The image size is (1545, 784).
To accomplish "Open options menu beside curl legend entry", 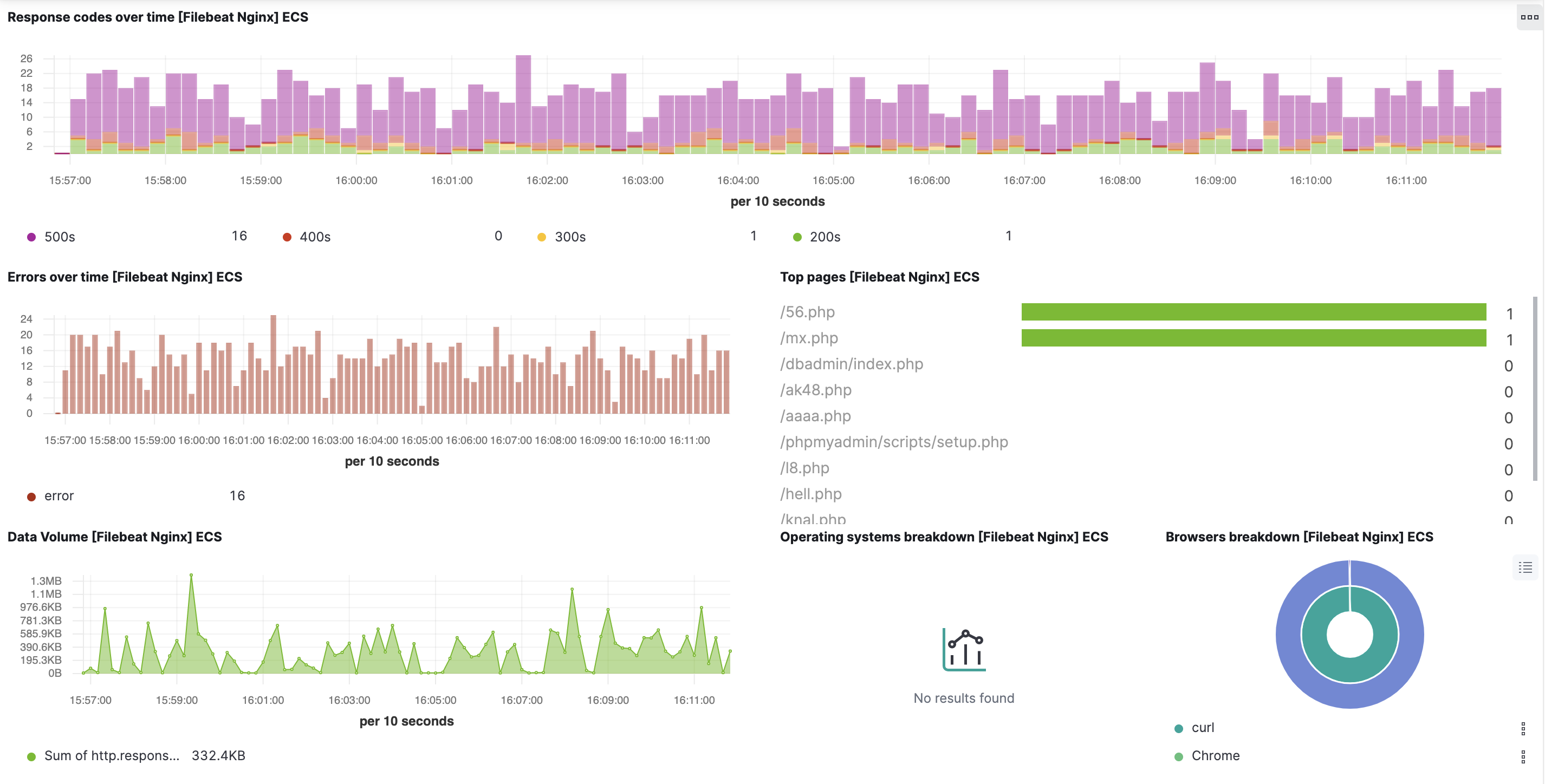I will 1523,728.
